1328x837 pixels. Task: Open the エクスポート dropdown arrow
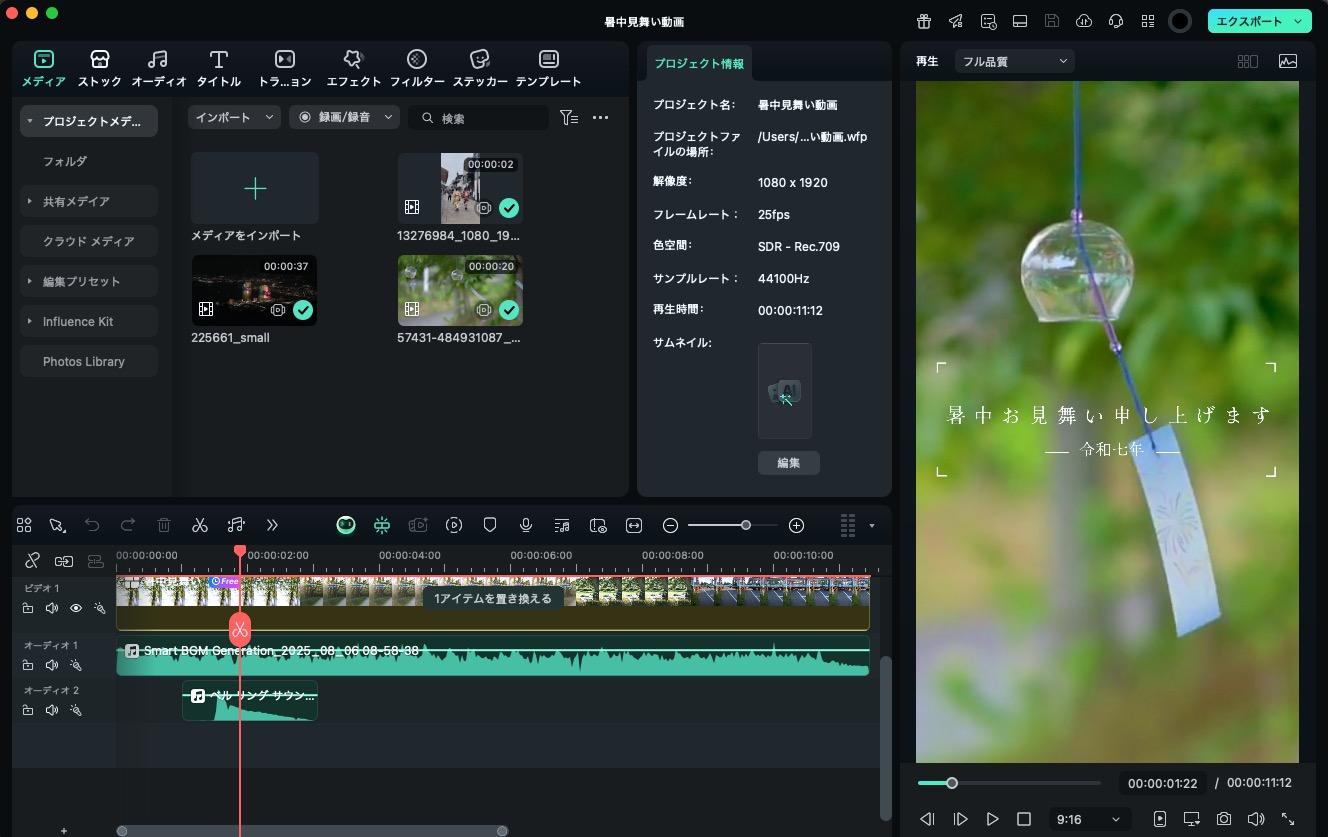(1299, 21)
